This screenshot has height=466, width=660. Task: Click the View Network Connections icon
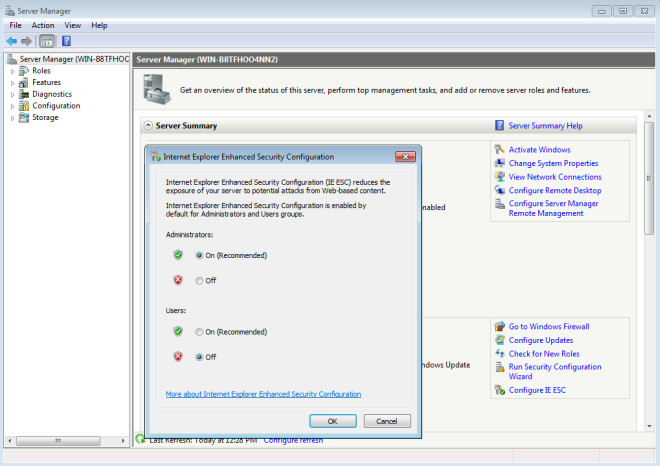(500, 177)
